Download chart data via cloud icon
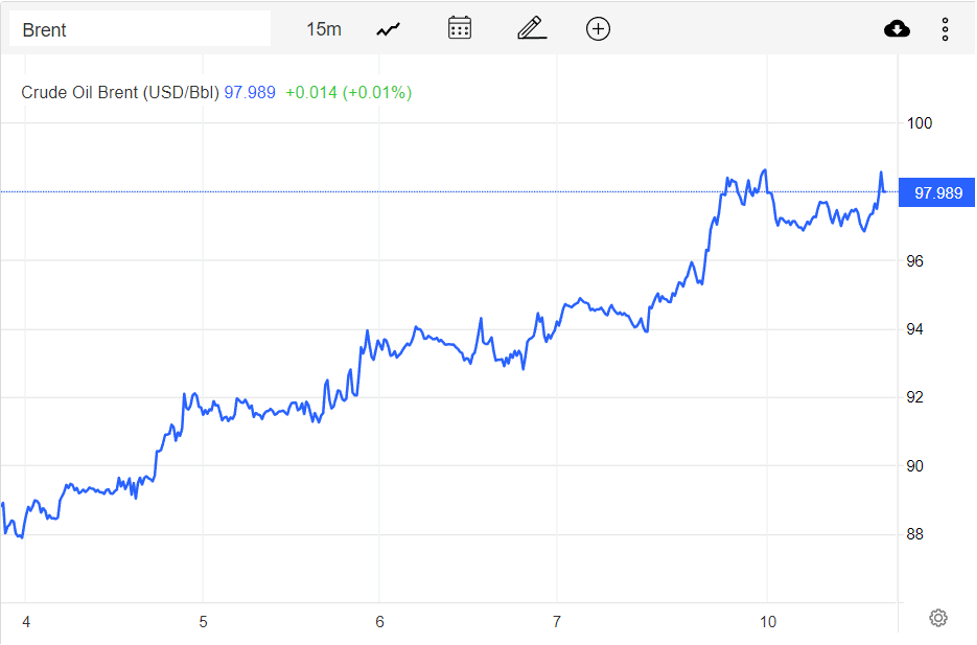This screenshot has height=645, width=977. coord(897,29)
